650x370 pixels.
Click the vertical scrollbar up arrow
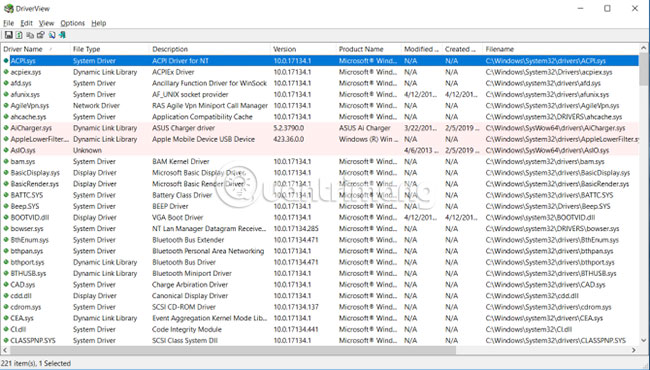coord(644,48)
